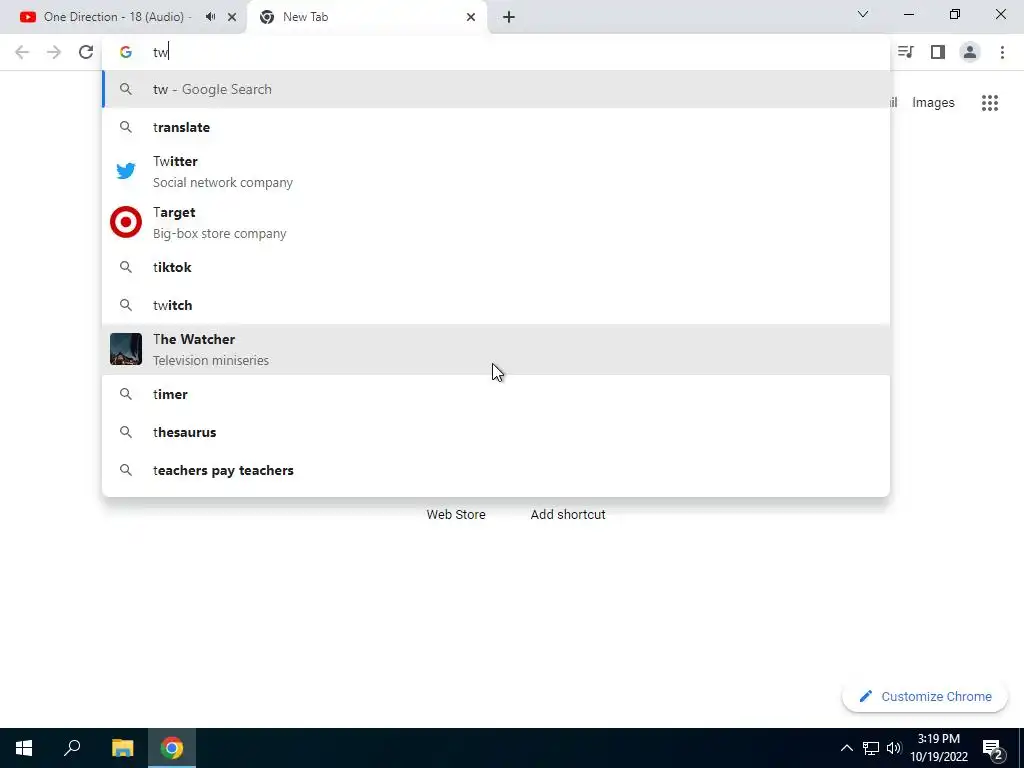This screenshot has width=1024, height=768.
Task: Choose Target big-box store suggestion
Action: 496,223
